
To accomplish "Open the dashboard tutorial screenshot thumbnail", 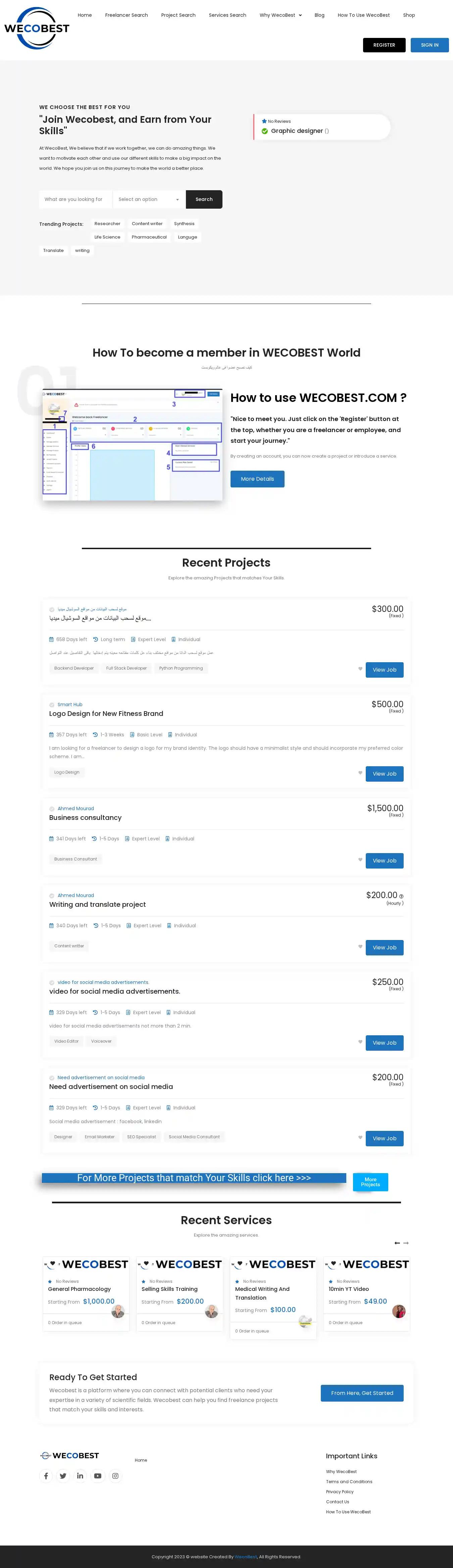I will tap(132, 445).
